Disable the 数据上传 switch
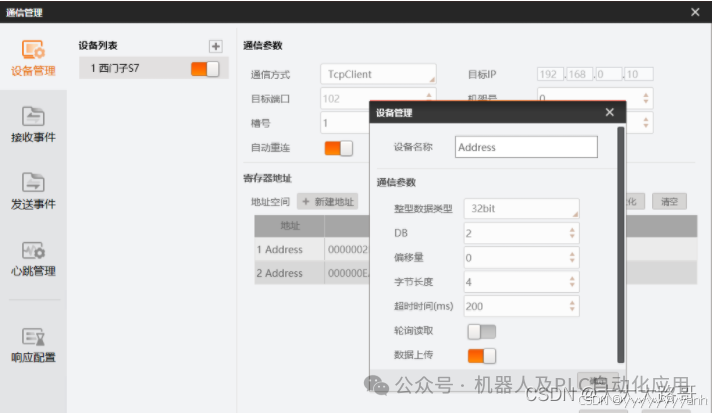Viewport: 712px width, 413px height. [481, 356]
